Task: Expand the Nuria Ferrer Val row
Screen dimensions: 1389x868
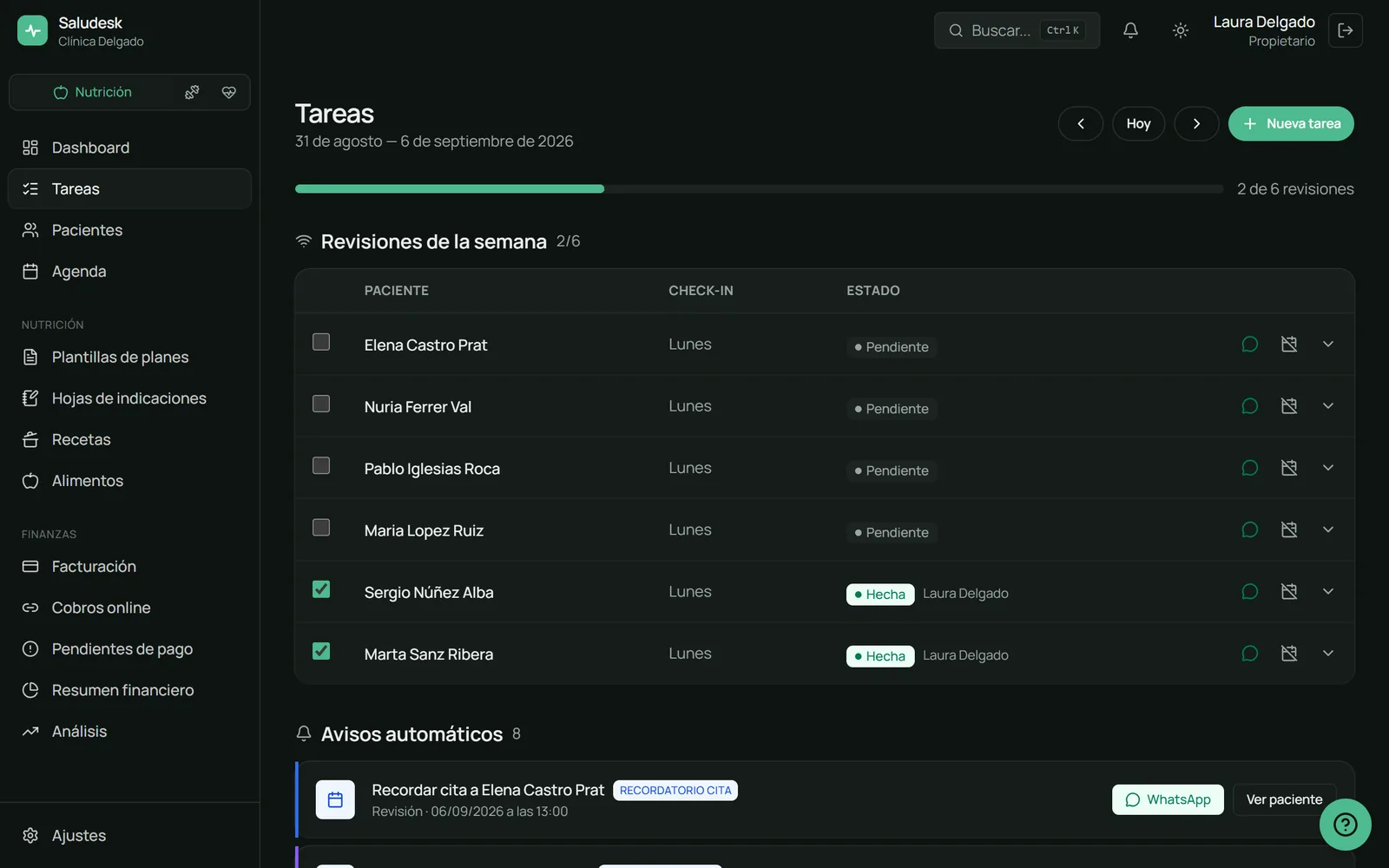Action: pyautogui.click(x=1328, y=405)
